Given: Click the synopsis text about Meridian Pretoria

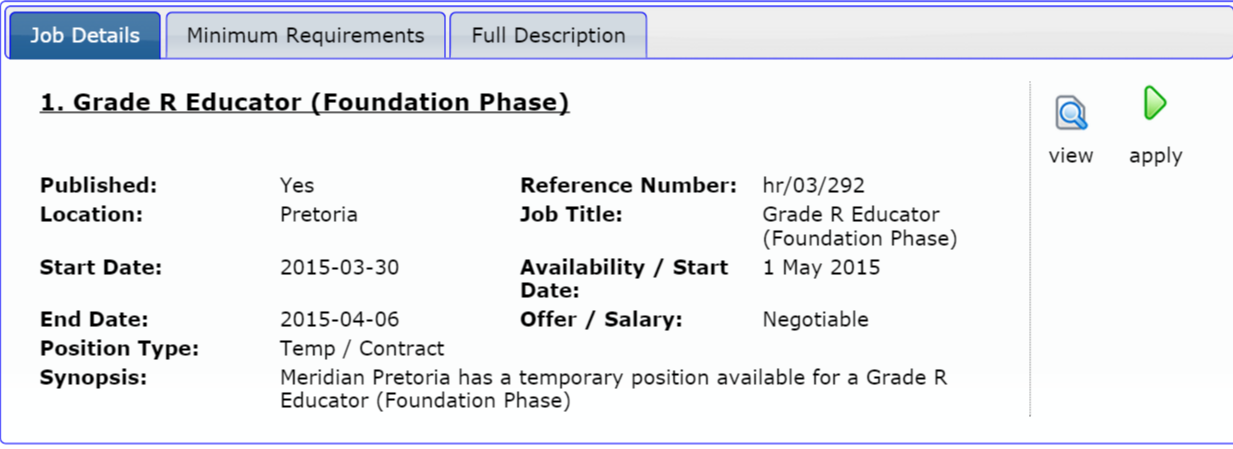Looking at the screenshot, I should click(613, 390).
